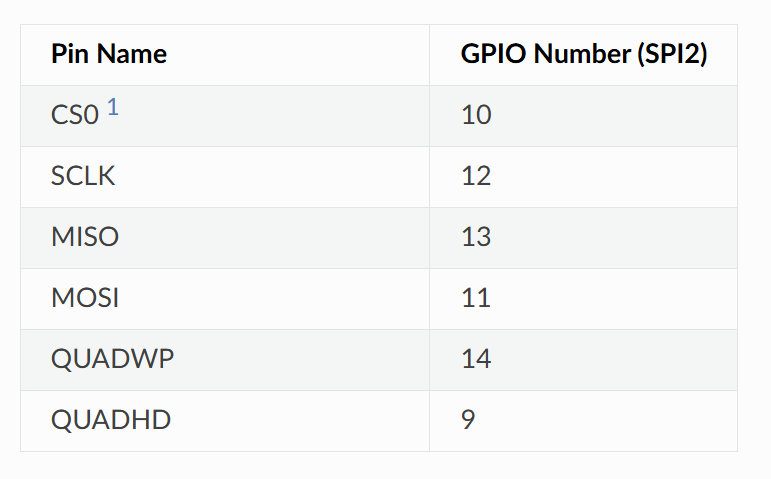
Task: Click the GPIO number 14 cell
Action: (476, 359)
